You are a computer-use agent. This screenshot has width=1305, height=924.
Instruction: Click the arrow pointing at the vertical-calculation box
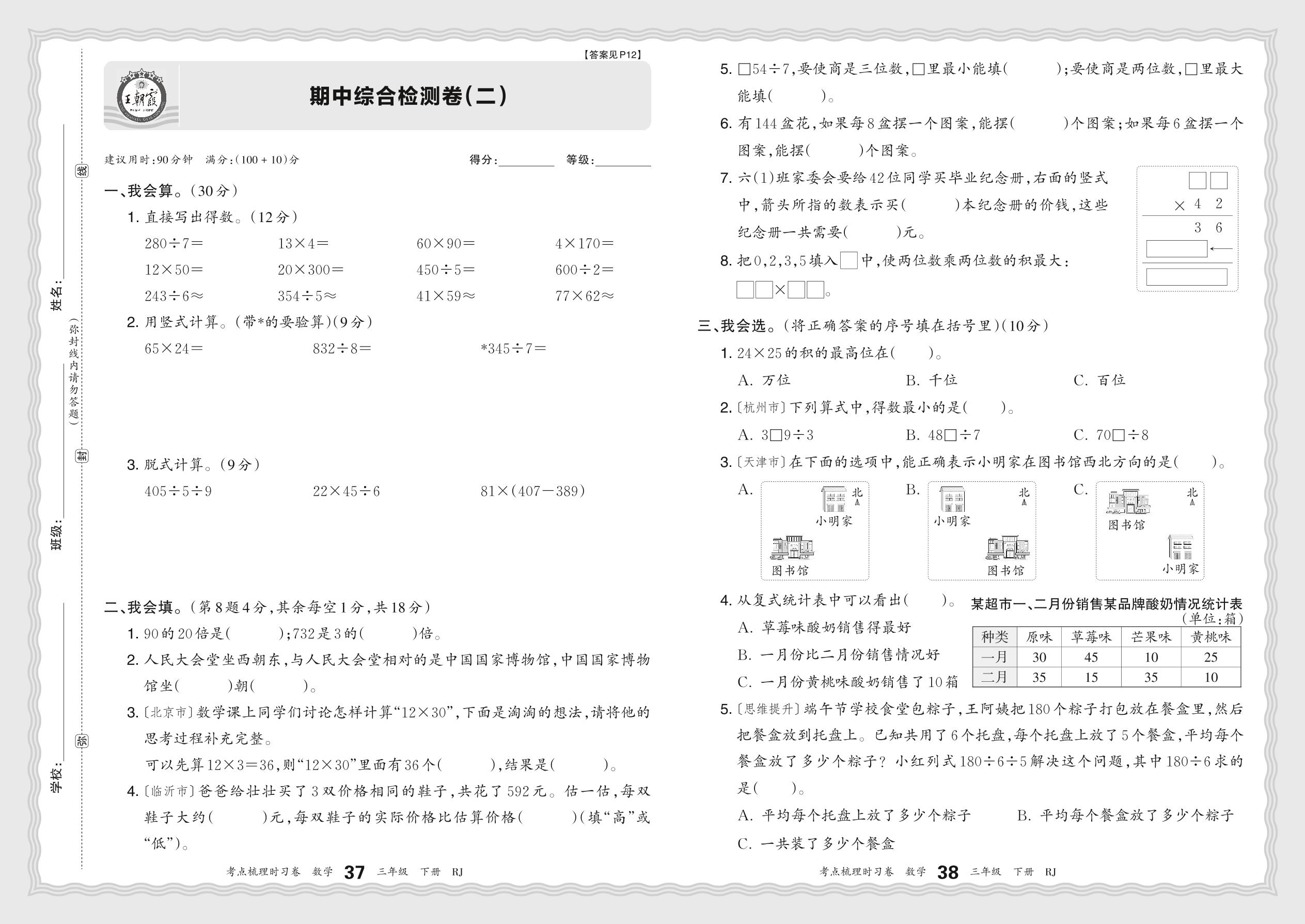1221,248
